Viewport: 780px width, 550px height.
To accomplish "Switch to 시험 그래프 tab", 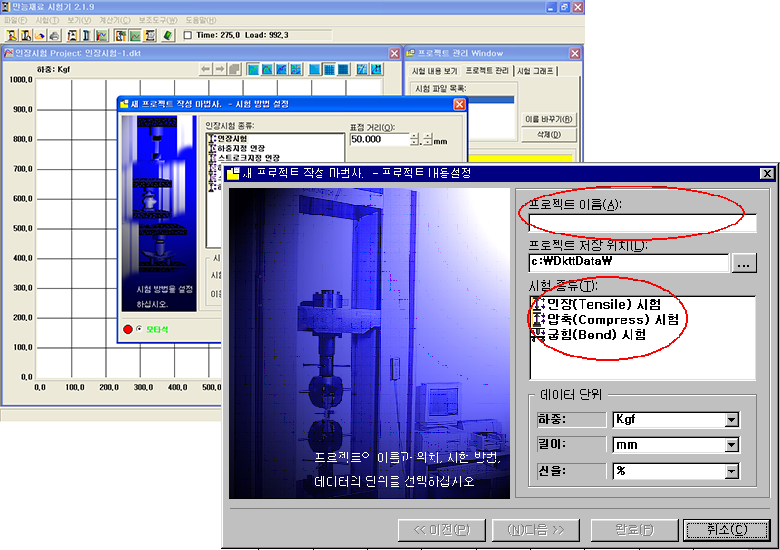I will click(535, 71).
